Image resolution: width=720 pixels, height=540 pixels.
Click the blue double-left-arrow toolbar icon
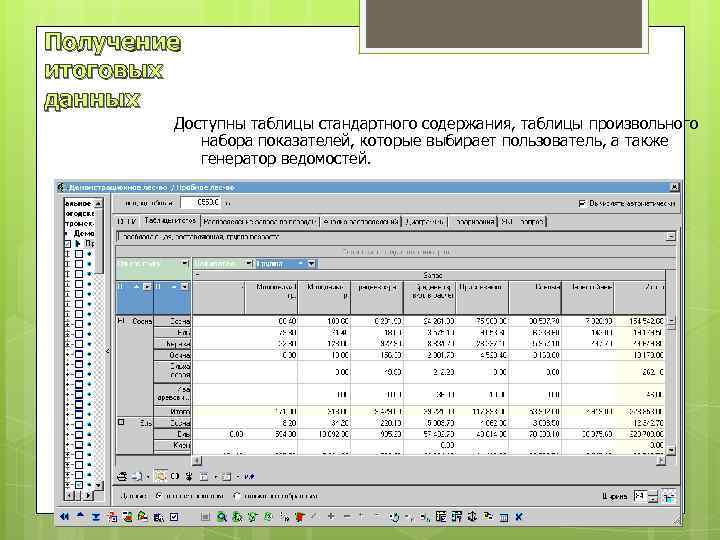click(x=64, y=517)
